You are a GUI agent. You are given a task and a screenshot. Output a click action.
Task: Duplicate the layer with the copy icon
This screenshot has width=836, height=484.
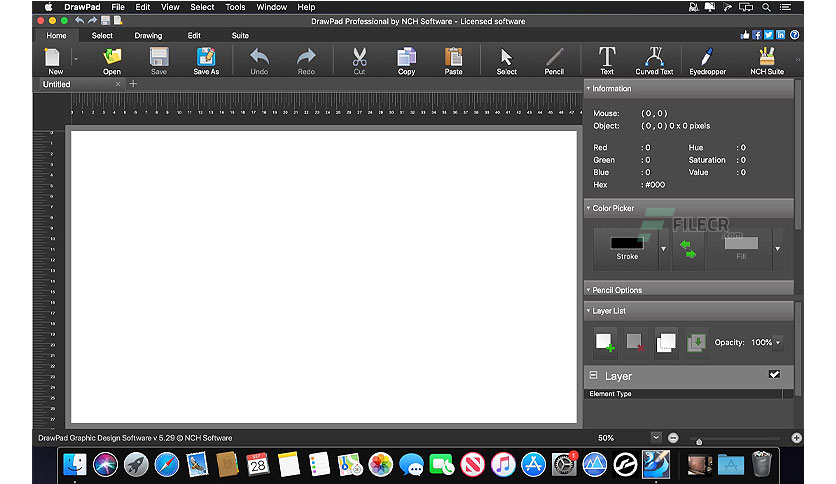[x=666, y=342]
